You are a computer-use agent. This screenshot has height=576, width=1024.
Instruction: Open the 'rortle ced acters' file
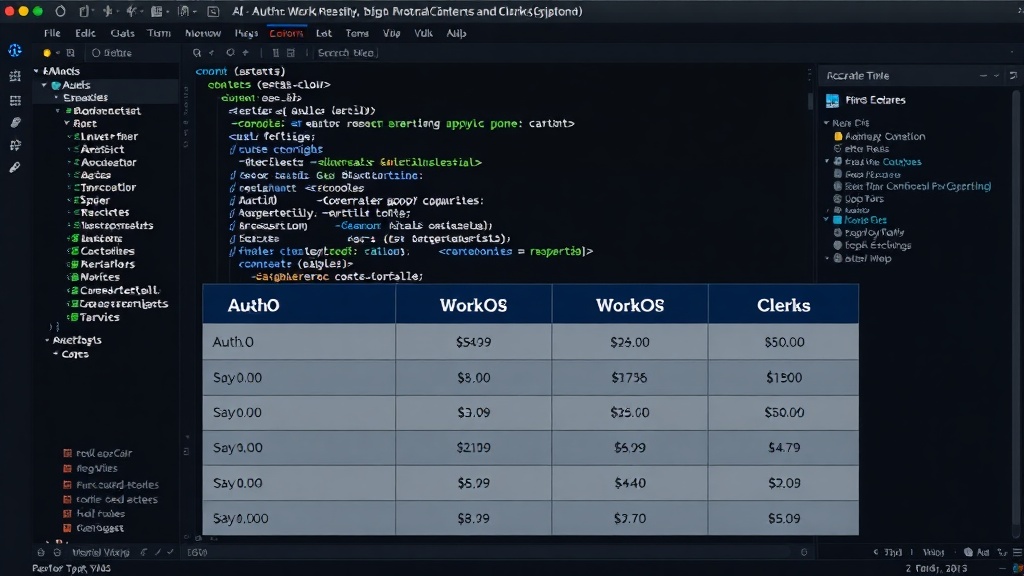(117, 500)
